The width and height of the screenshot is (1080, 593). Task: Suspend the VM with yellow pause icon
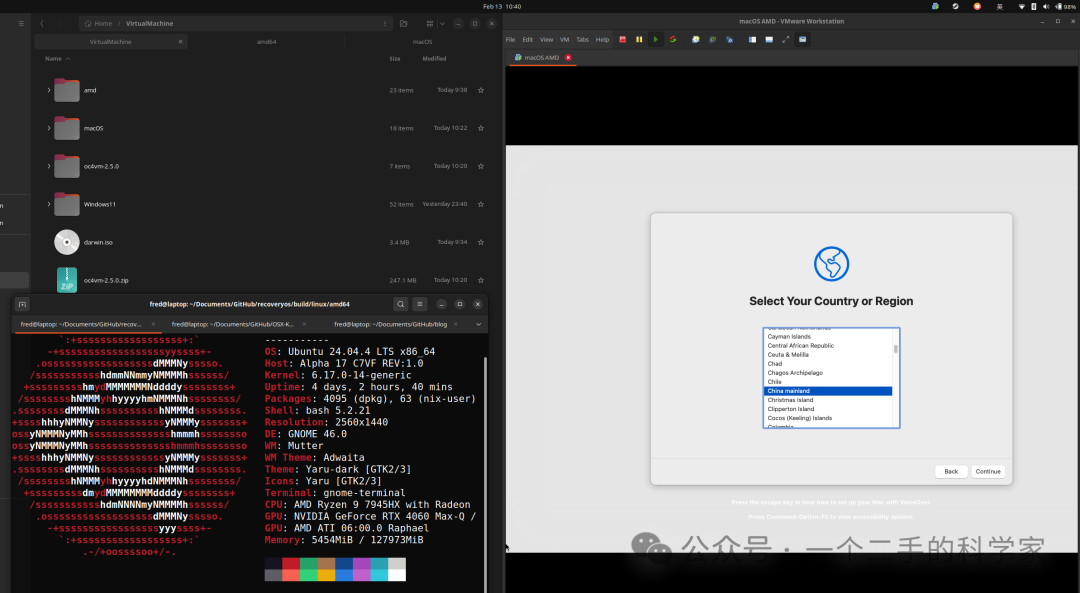pyautogui.click(x=639, y=39)
